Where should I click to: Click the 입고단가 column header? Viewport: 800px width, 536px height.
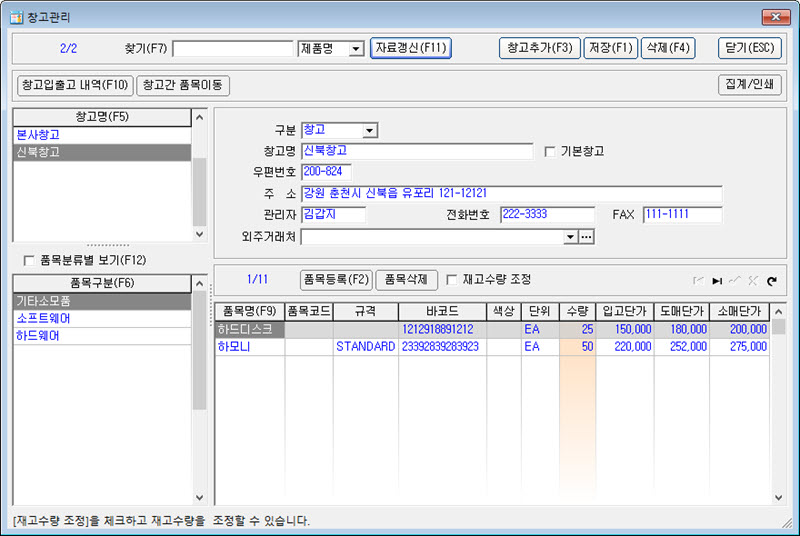[625, 312]
